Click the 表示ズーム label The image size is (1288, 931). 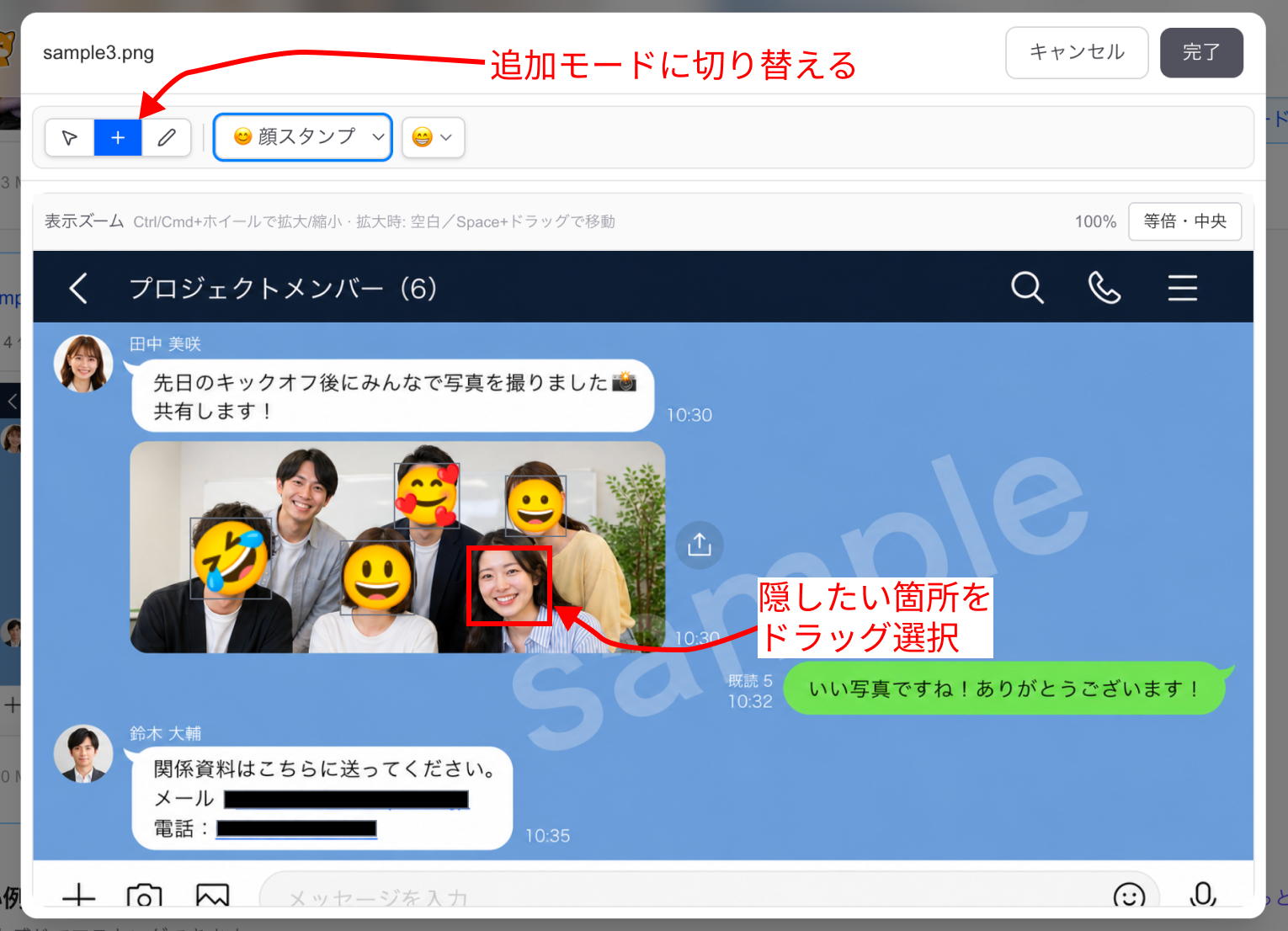[x=84, y=221]
